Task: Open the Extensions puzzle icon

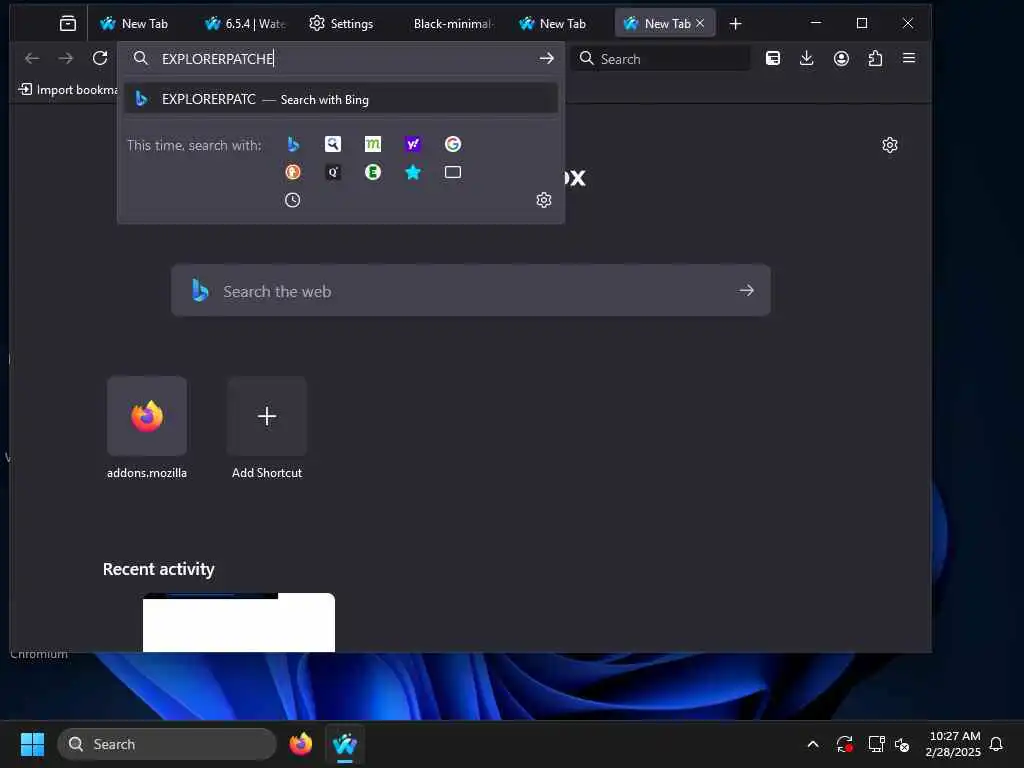Action: pyautogui.click(x=875, y=59)
